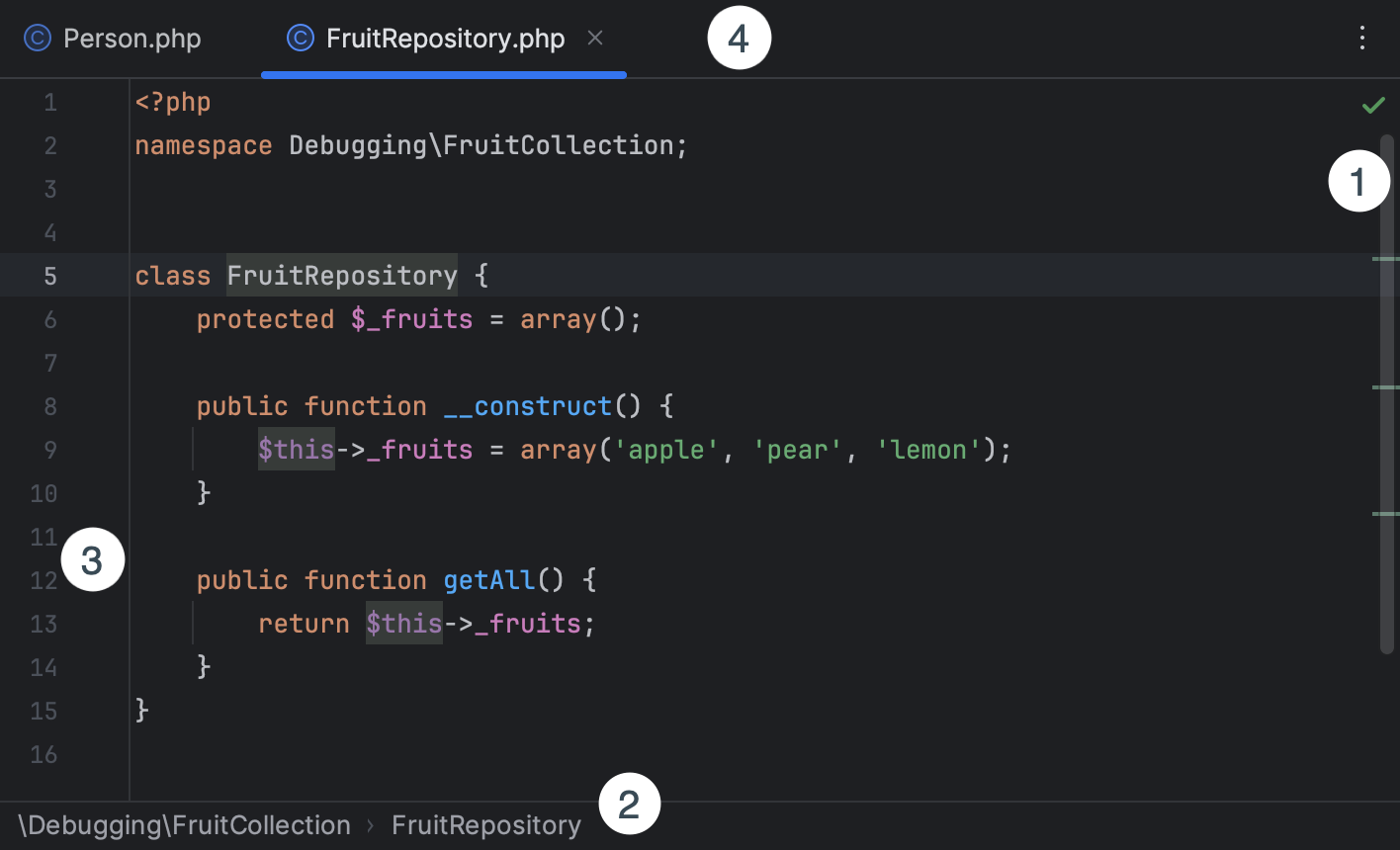Click the getAll function name
This screenshot has height=850, width=1400.
point(488,580)
